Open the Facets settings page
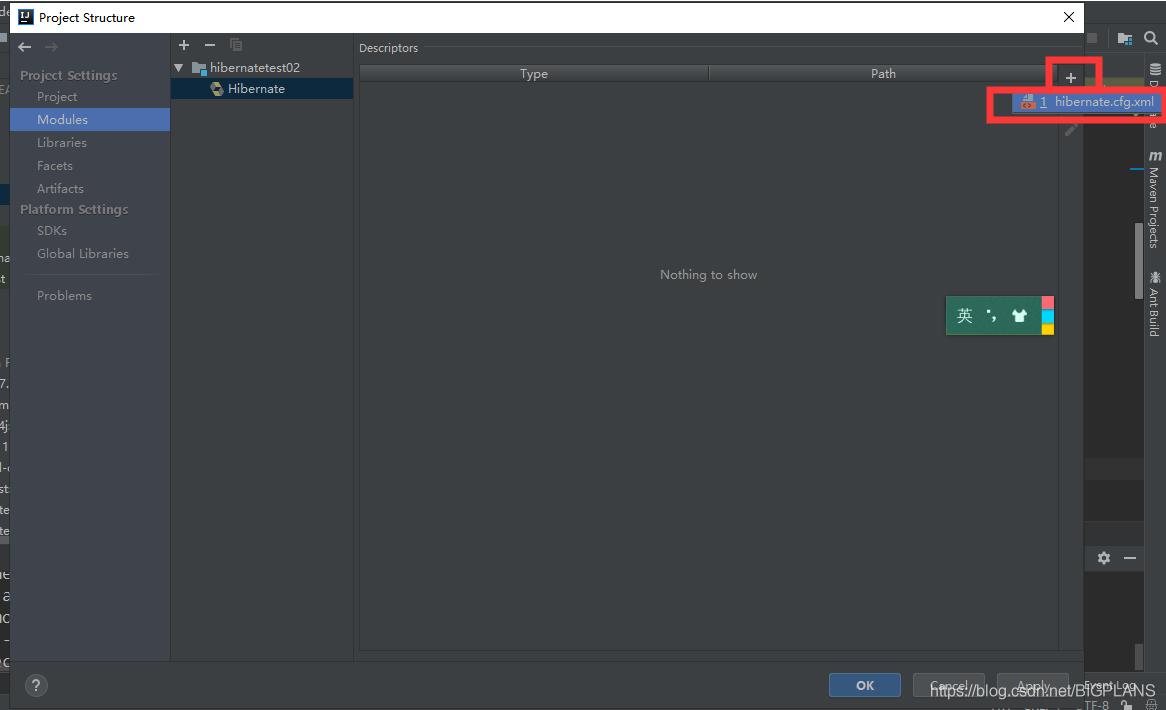 pyautogui.click(x=55, y=166)
